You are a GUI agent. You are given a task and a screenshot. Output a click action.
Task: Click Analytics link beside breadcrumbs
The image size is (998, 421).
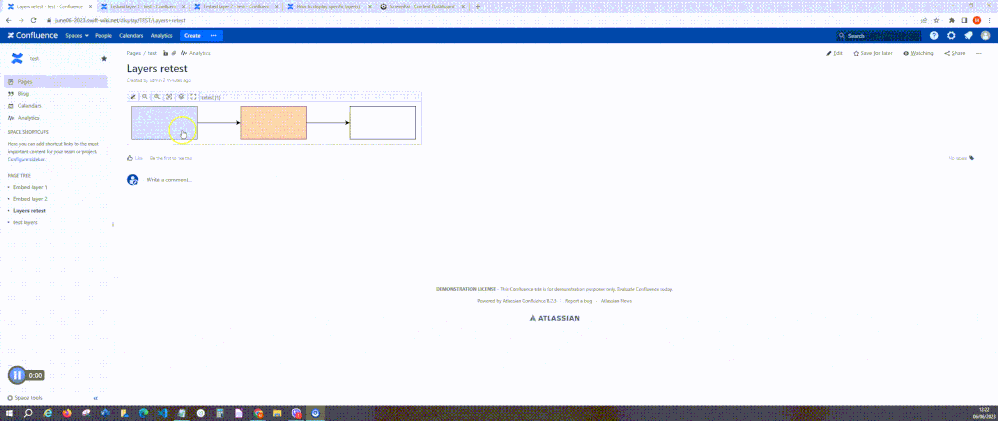click(x=196, y=54)
